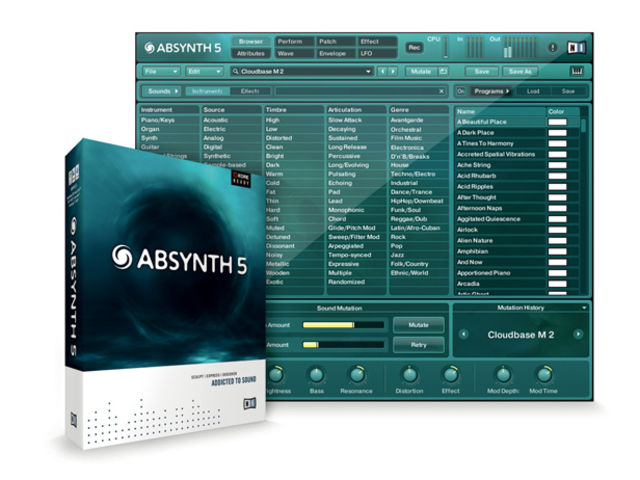Click Mutate in Sound Mutation panel

(x=418, y=325)
